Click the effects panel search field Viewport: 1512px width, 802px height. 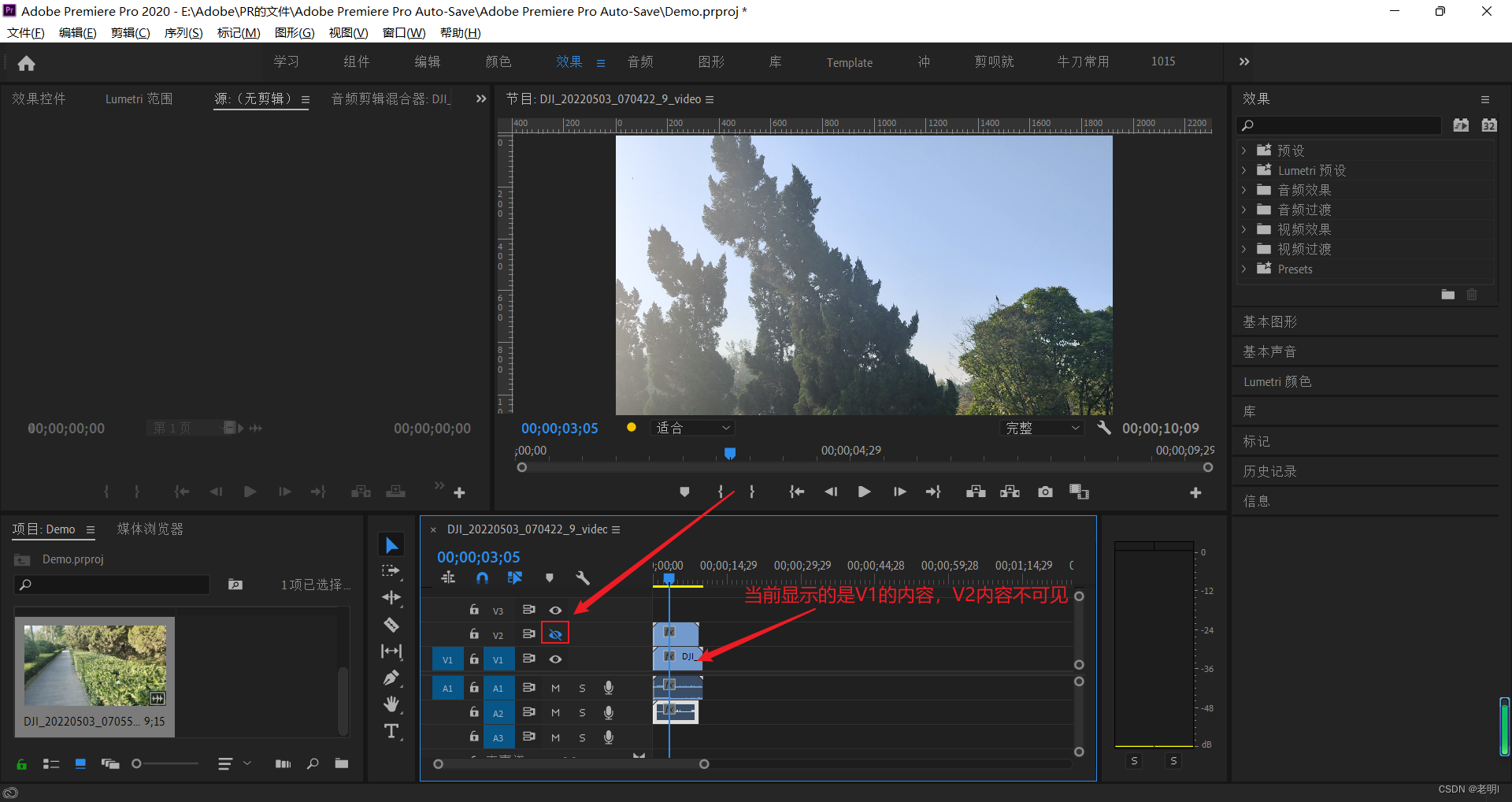click(x=1340, y=125)
